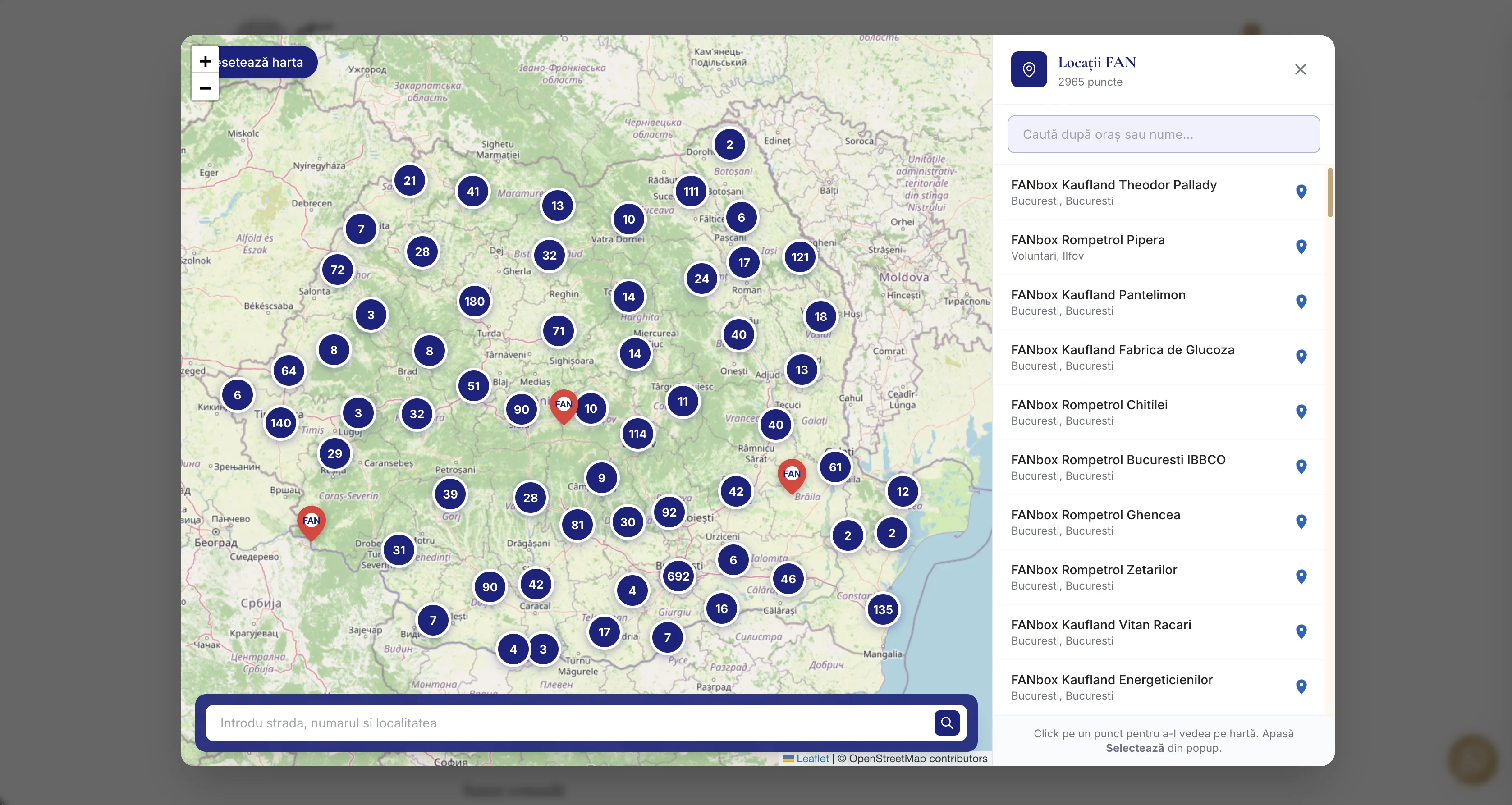Click the Resetează harta button

pyautogui.click(x=268, y=62)
